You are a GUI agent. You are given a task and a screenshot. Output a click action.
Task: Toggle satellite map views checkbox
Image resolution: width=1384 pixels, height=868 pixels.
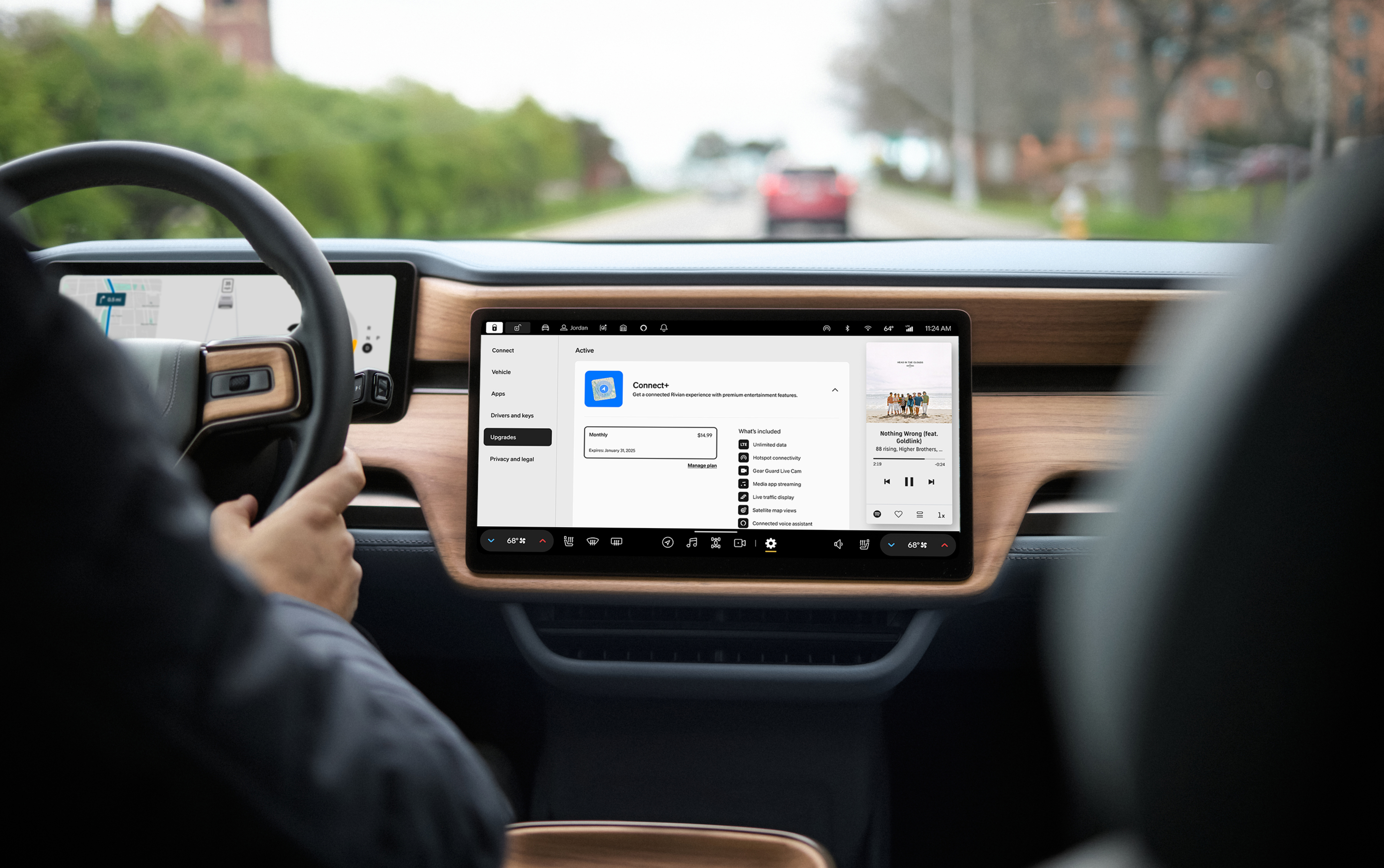[743, 510]
